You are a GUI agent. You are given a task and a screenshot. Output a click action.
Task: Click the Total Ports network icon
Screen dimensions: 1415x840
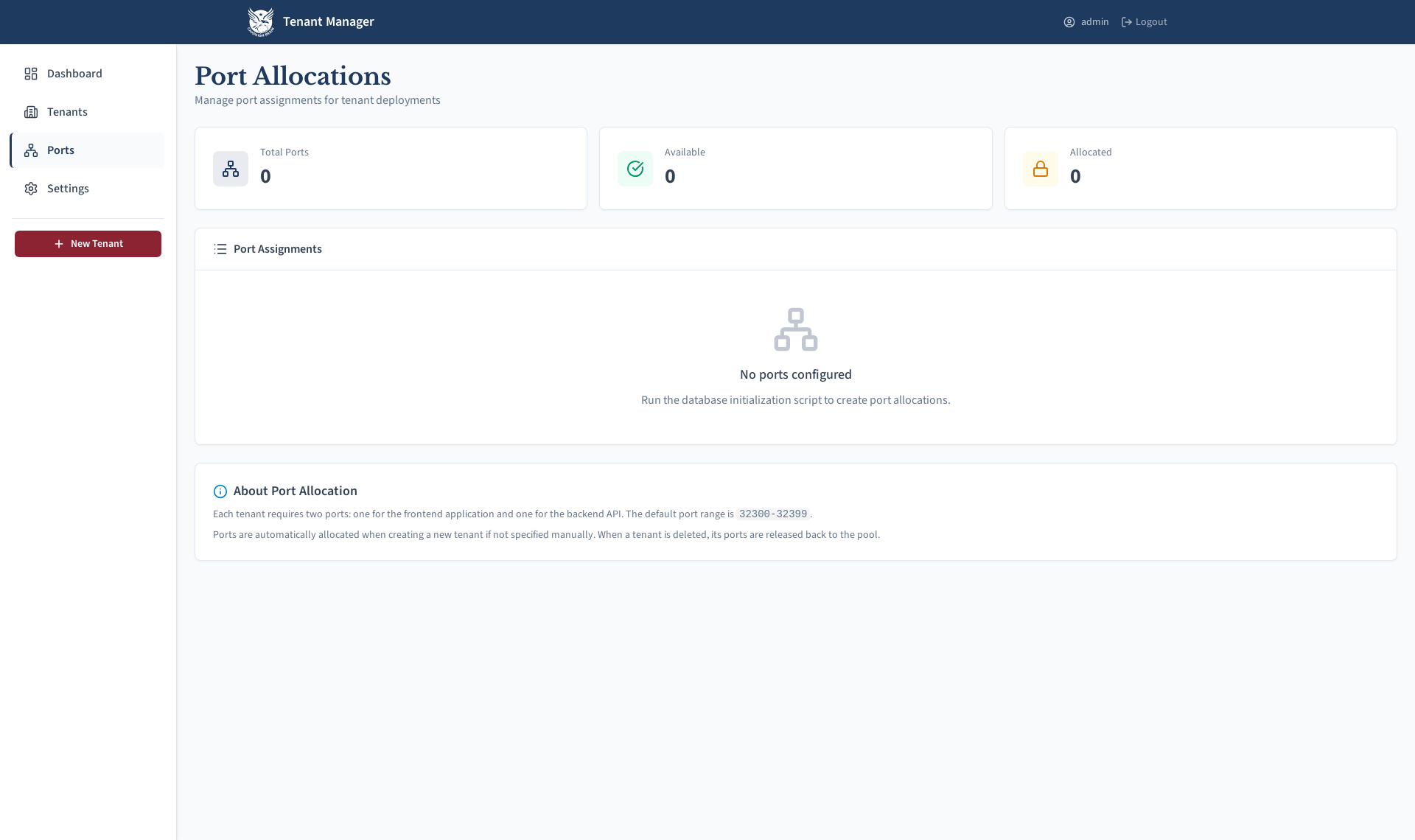click(231, 169)
